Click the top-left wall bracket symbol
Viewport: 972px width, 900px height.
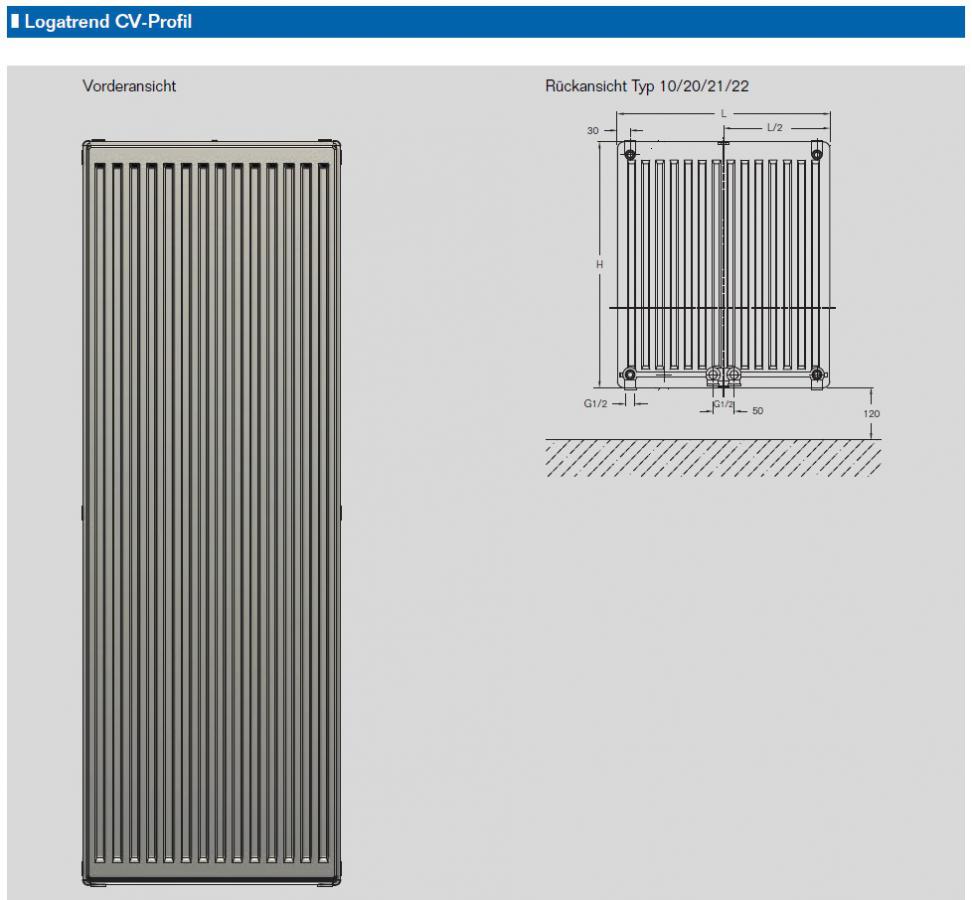(630, 154)
